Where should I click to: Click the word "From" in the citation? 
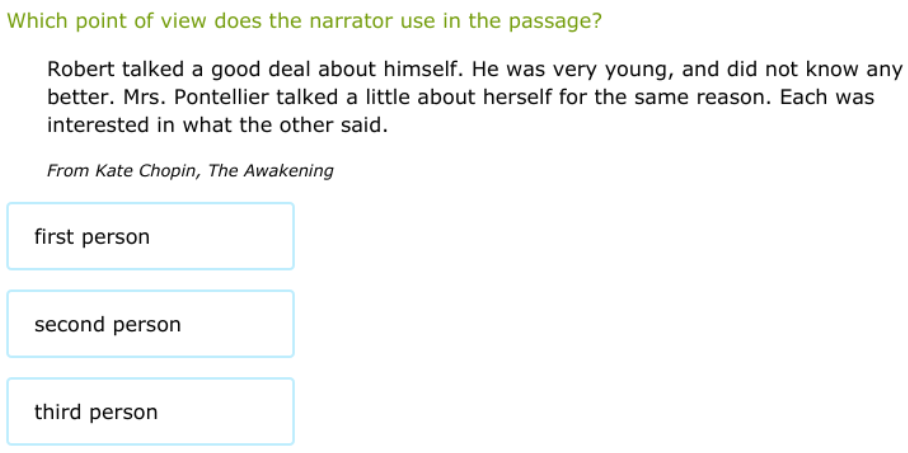68,171
